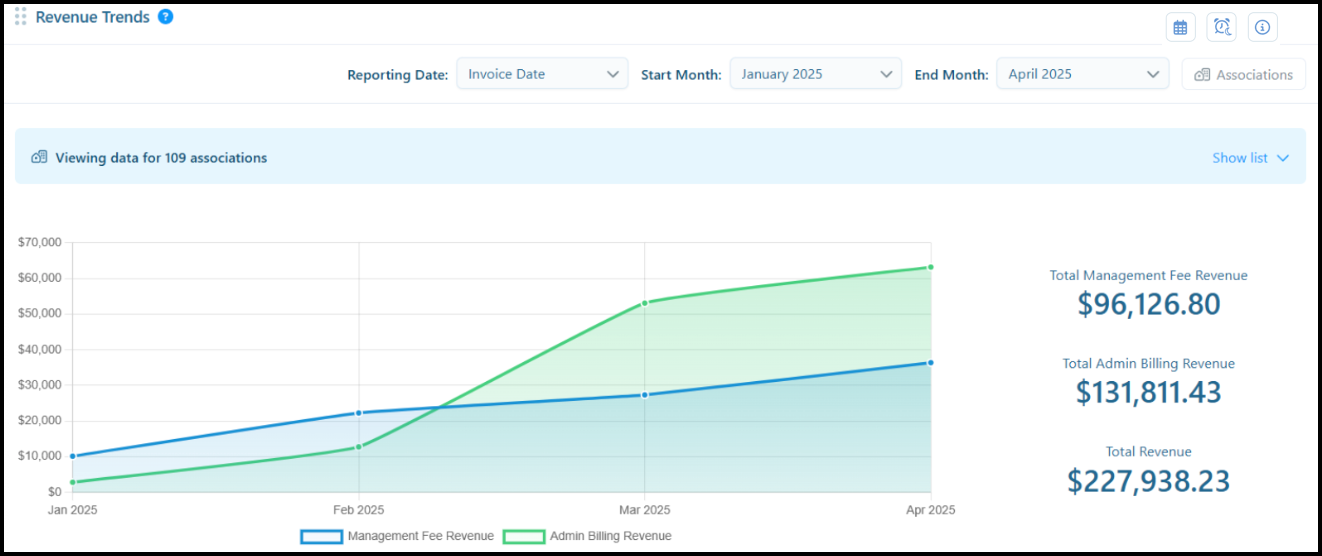Screen dimensions: 1322x556
Task: Click the building icon in the blue banner
Action: (39, 157)
